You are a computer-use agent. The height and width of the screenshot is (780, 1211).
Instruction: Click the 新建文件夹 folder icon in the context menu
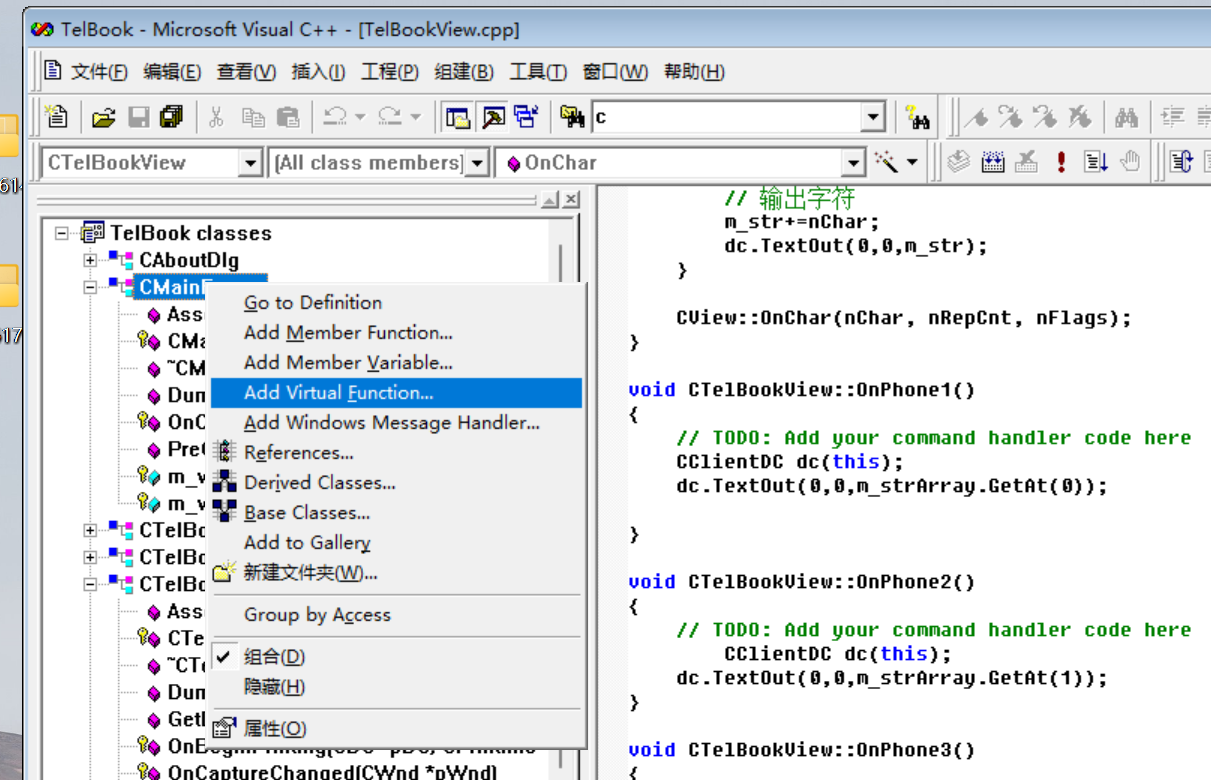click(224, 573)
